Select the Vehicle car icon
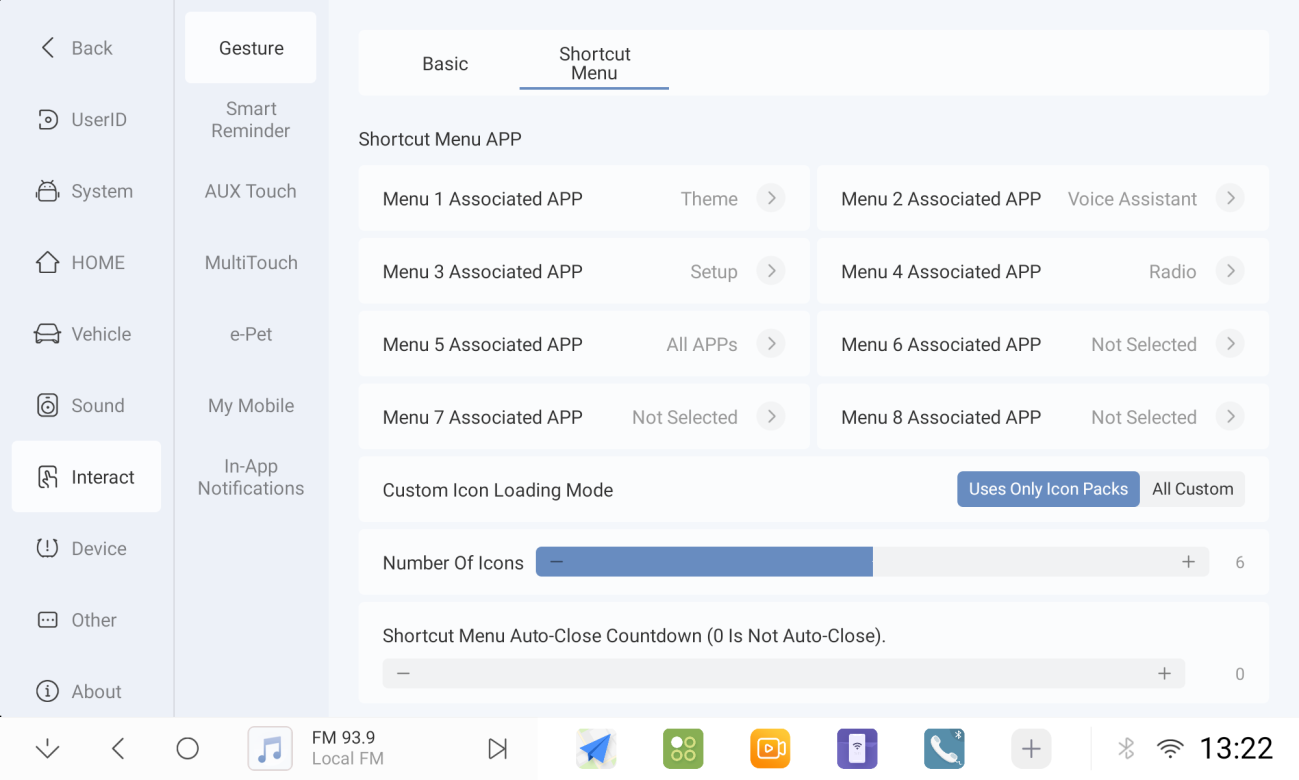The image size is (1299, 780). pos(47,334)
